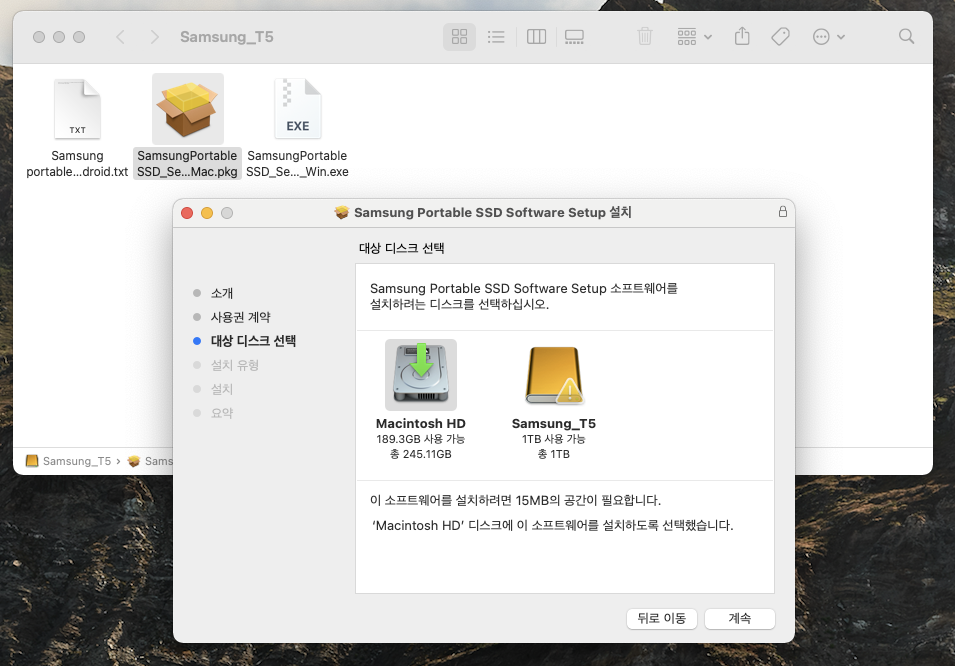The image size is (955, 666).
Task: Select the SamsungPortable SSD Win.exe file
Action: point(297,128)
